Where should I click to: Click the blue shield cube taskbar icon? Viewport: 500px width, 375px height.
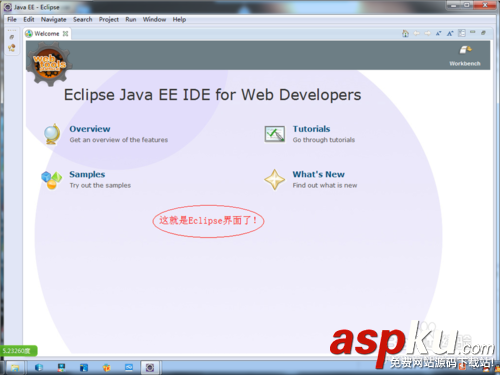pyautogui.click(x=39, y=367)
